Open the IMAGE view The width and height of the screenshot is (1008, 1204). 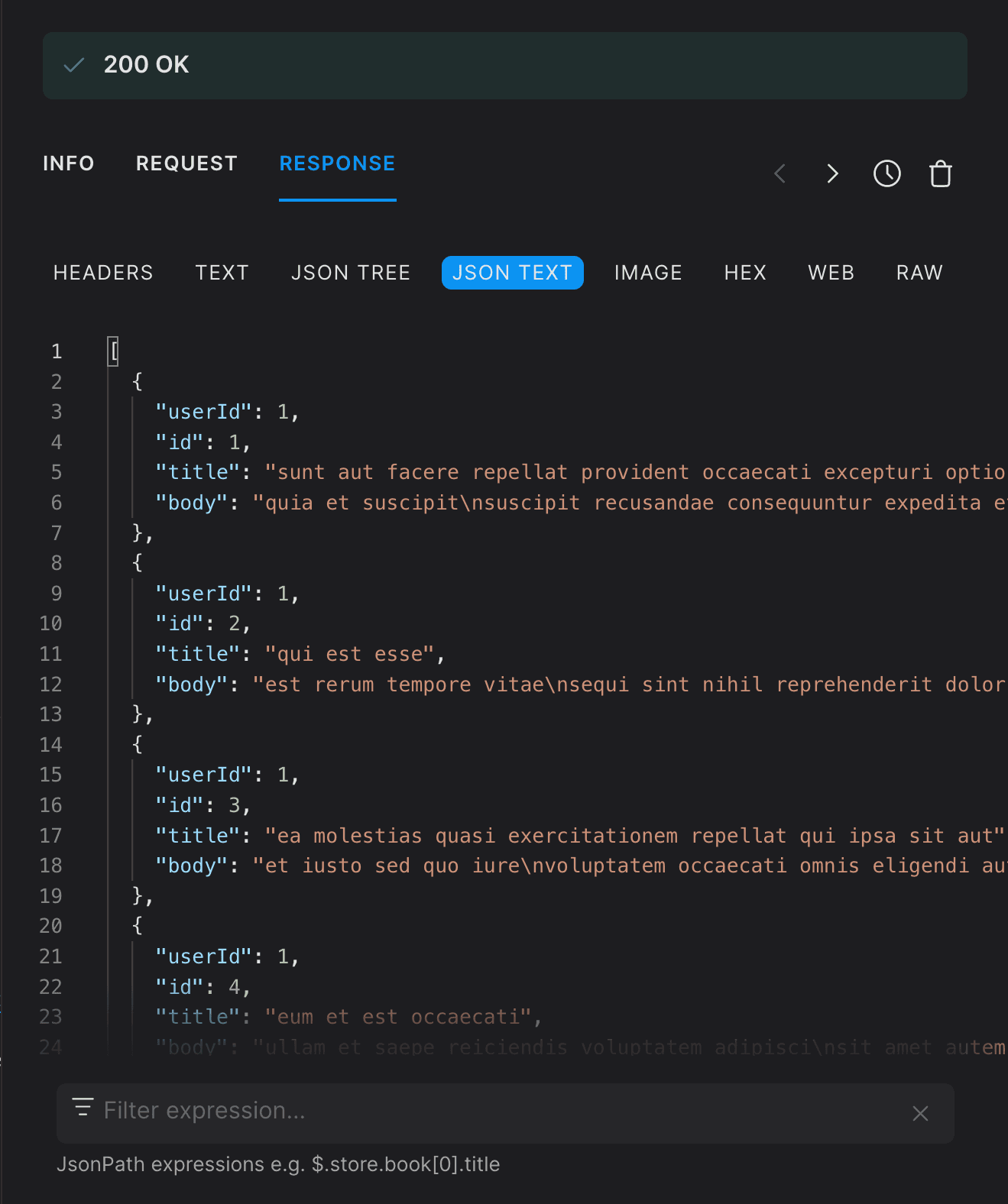click(x=648, y=273)
